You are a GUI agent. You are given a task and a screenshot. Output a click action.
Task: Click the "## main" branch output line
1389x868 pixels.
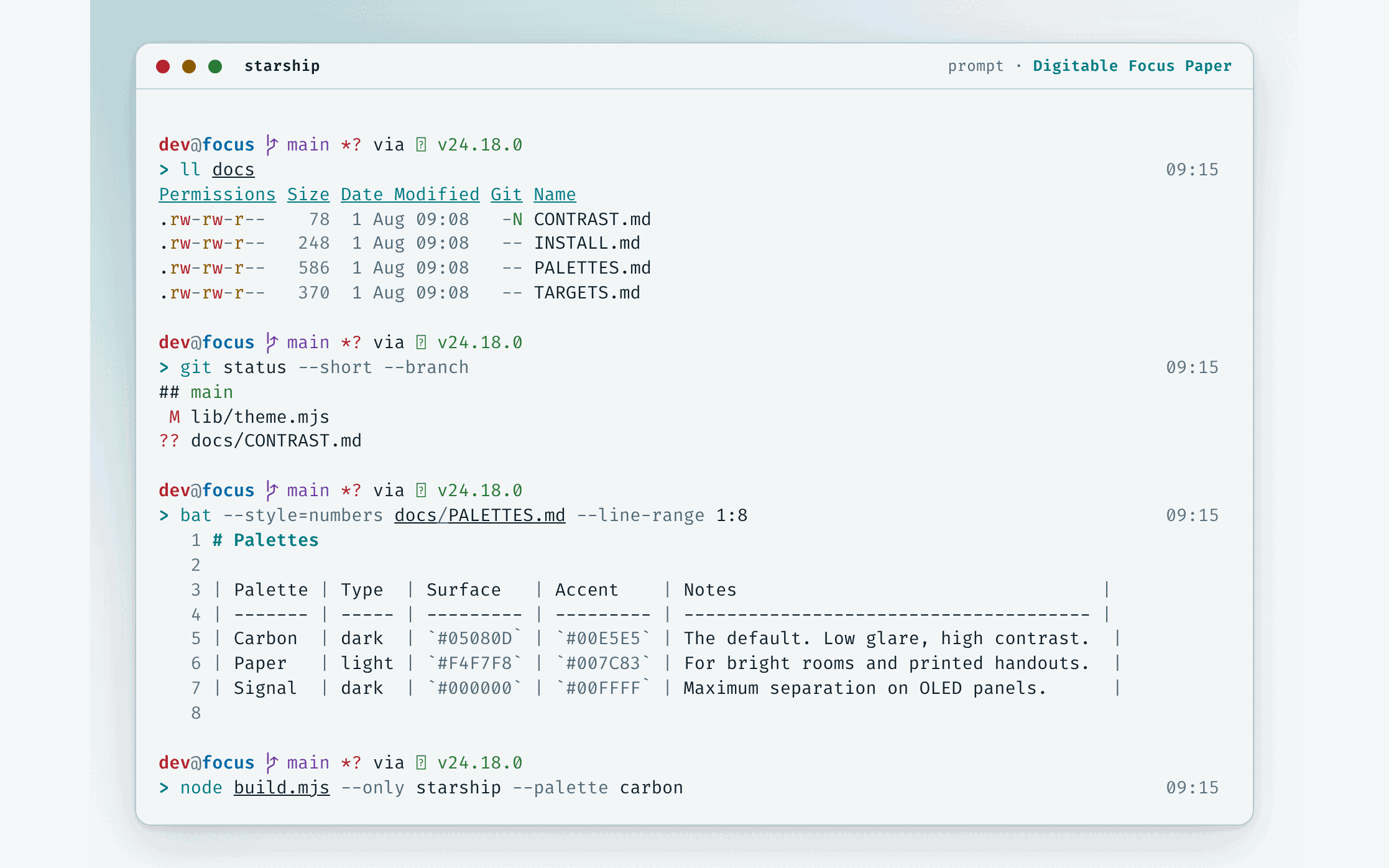196,392
